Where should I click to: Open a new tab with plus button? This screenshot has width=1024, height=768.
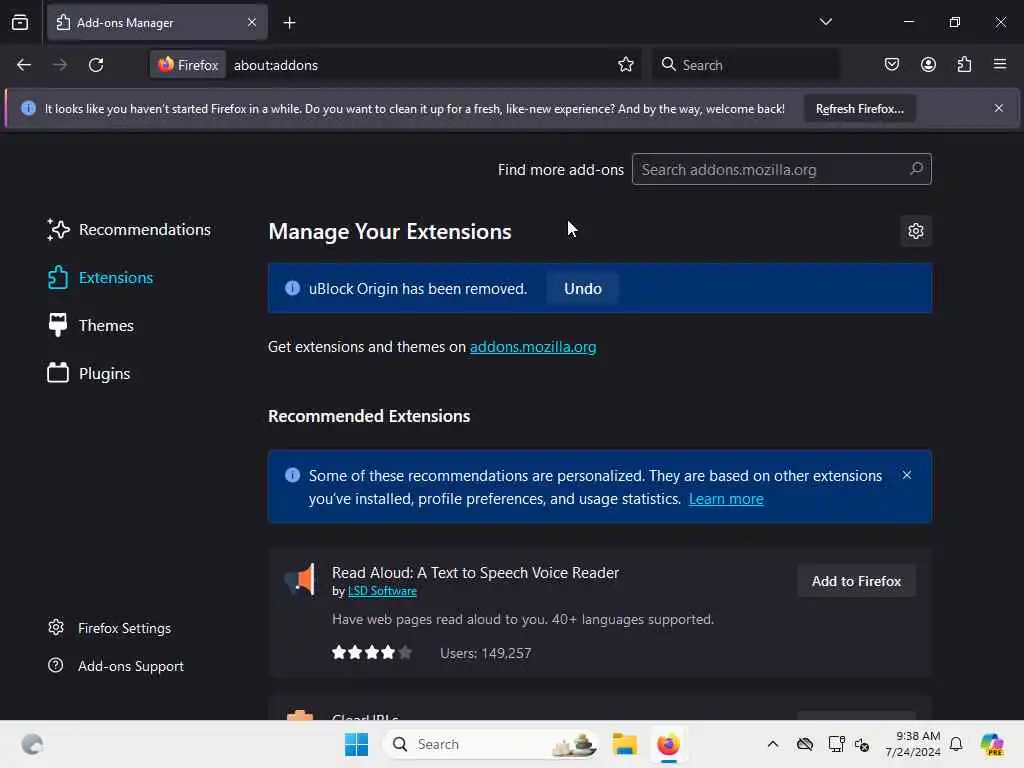[x=289, y=23]
